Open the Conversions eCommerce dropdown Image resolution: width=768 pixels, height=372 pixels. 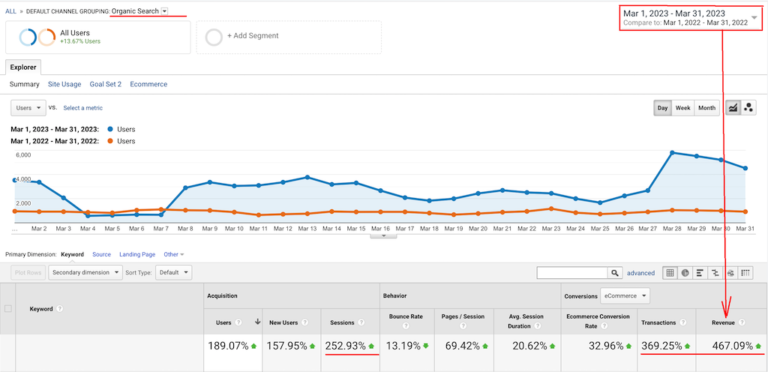625,296
